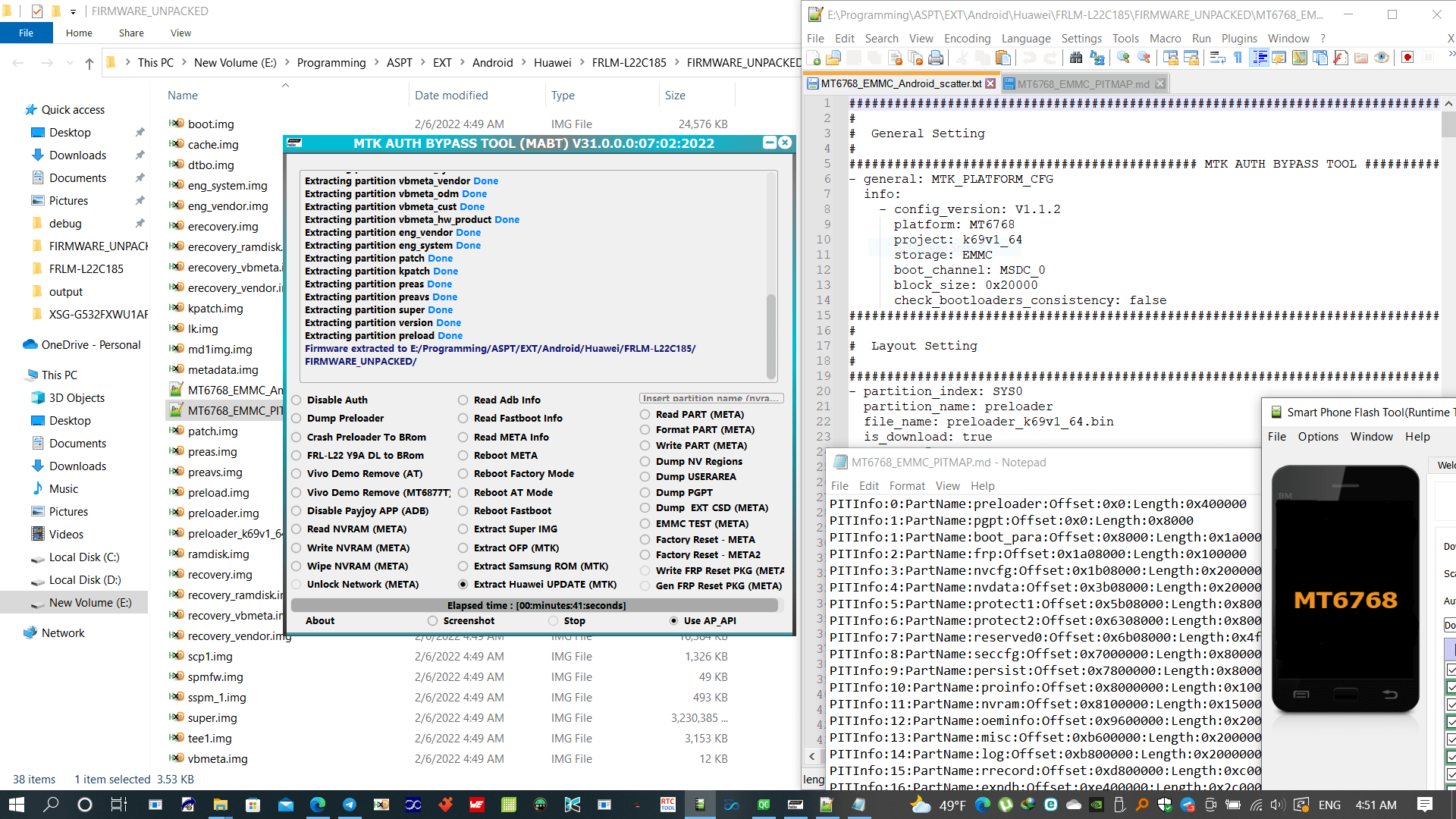This screenshot has height=819, width=1456.
Task: Expand Options menu in Smart Phone Flash Tool
Action: pyautogui.click(x=1319, y=437)
